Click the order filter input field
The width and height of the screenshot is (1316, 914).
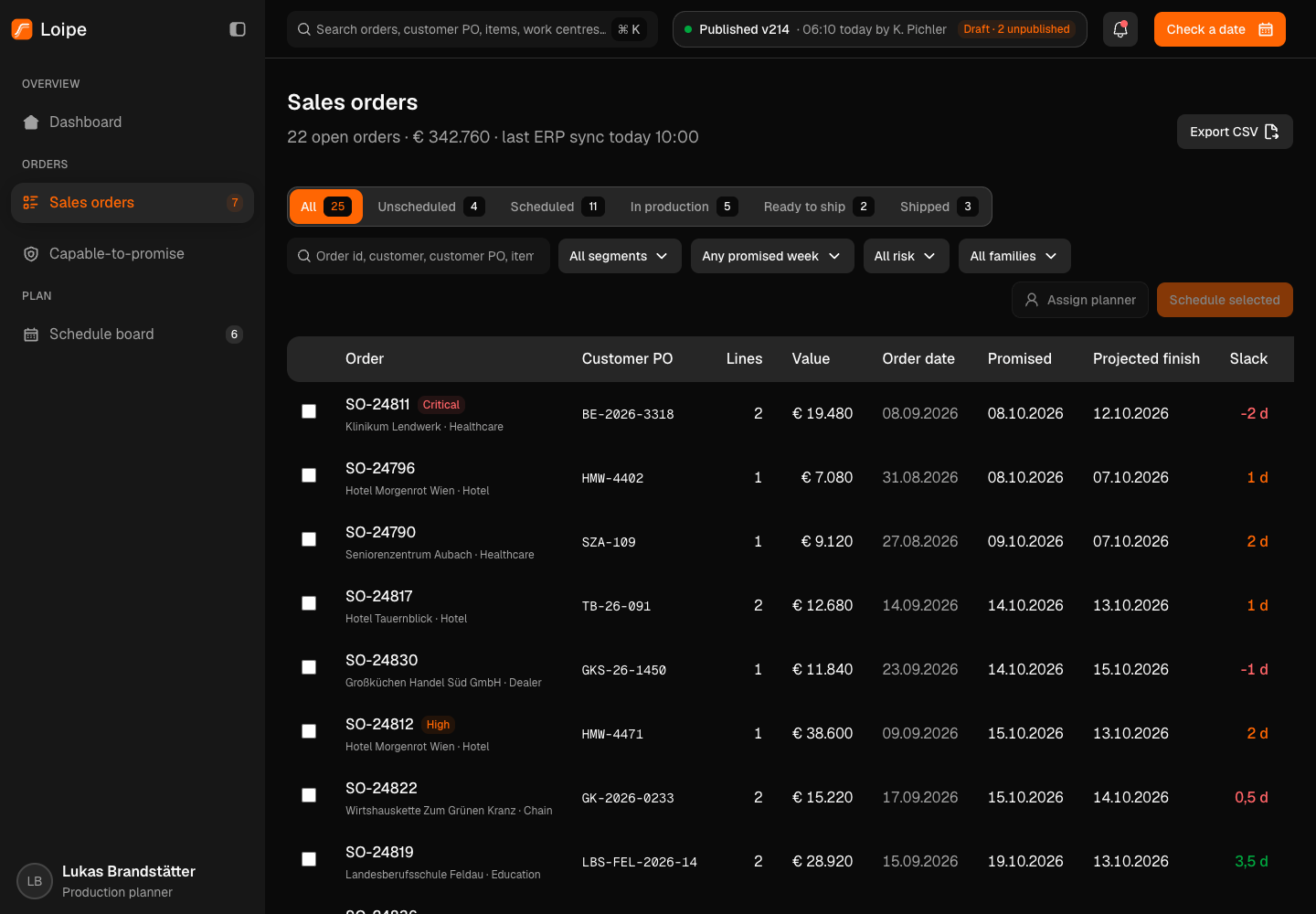419,256
